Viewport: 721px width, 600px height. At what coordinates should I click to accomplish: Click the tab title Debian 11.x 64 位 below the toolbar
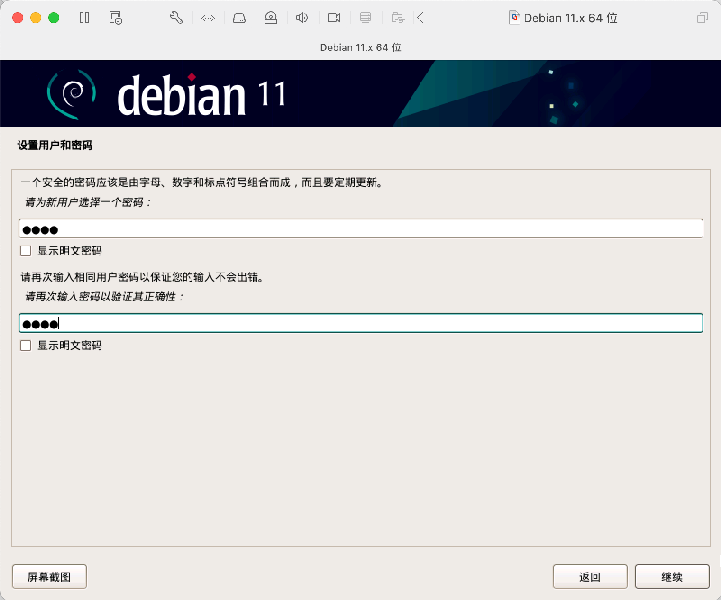pyautogui.click(x=360, y=47)
